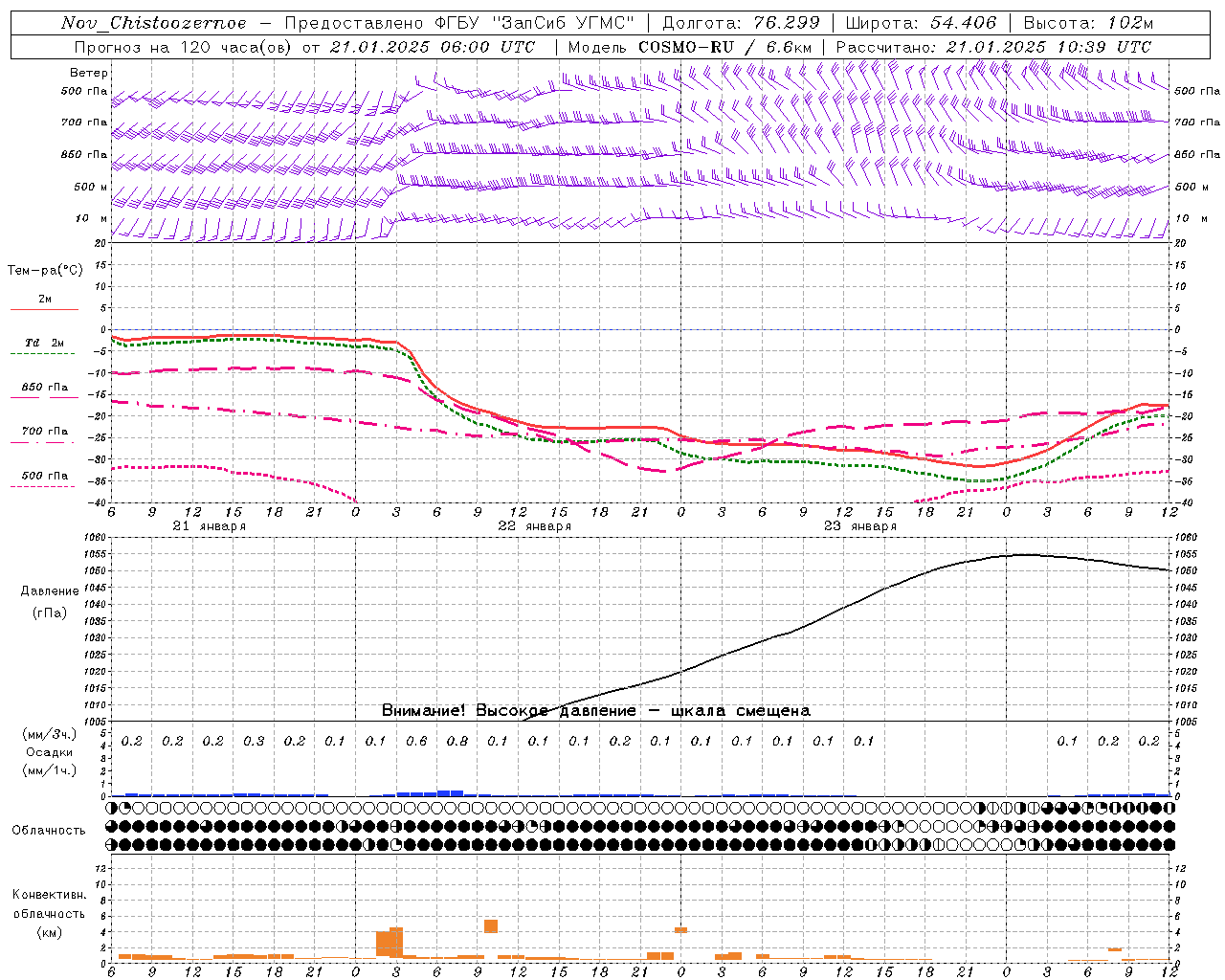Click the forecast start time 21.01.2025 06:00 UTC

(x=433, y=47)
